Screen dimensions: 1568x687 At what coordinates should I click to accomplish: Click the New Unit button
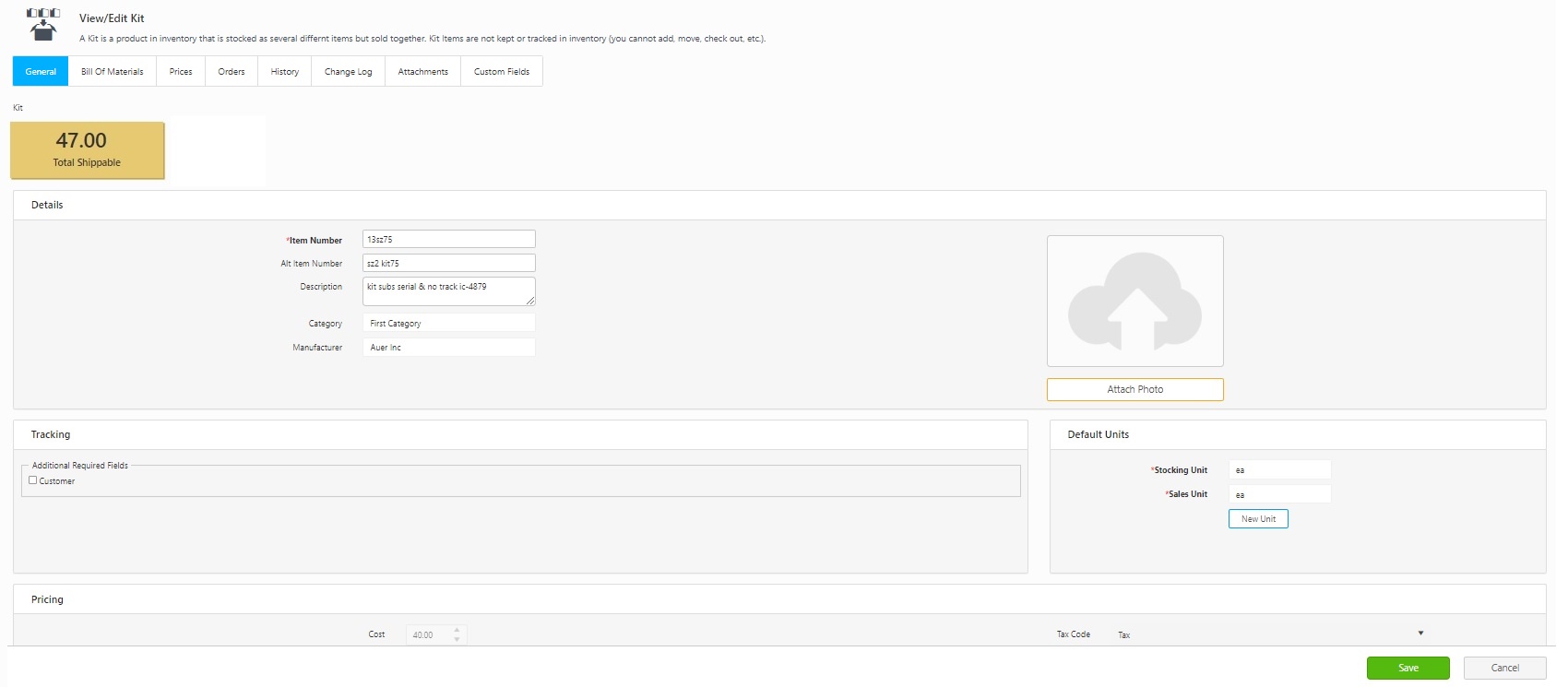(1258, 519)
